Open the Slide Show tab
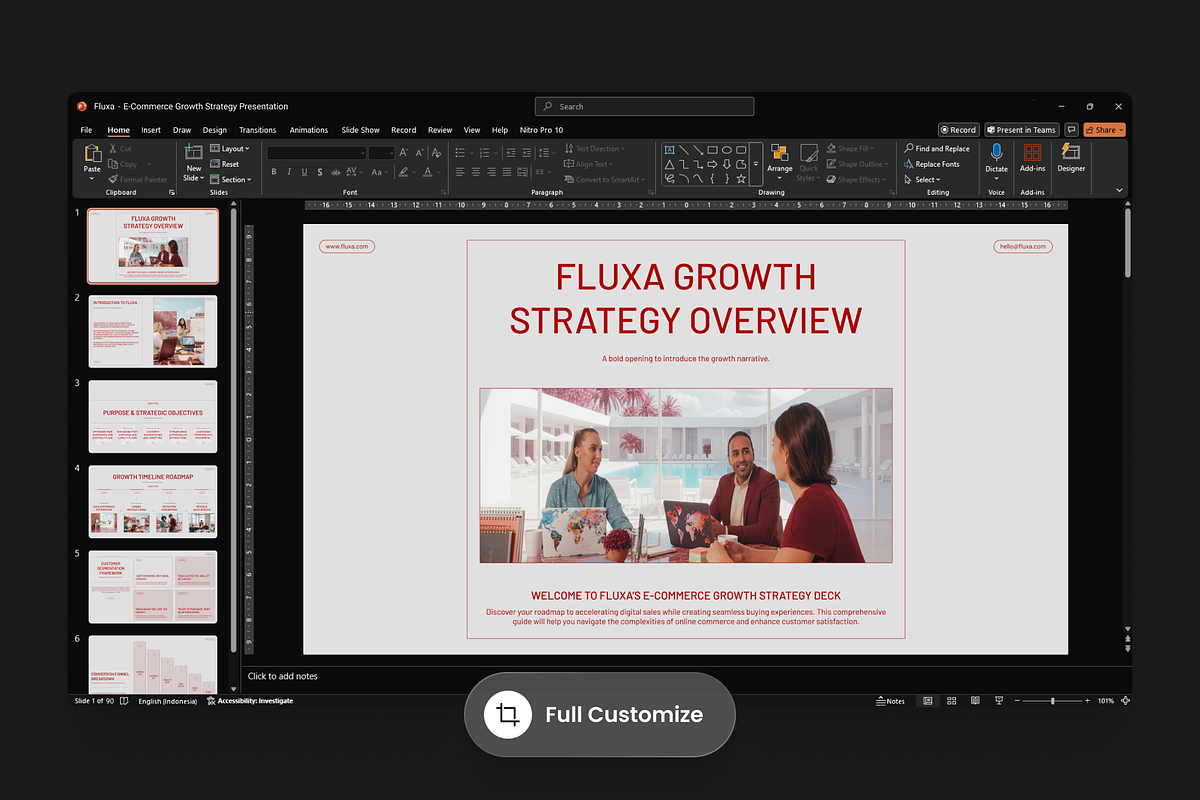Viewport: 1200px width, 800px height. (360, 130)
